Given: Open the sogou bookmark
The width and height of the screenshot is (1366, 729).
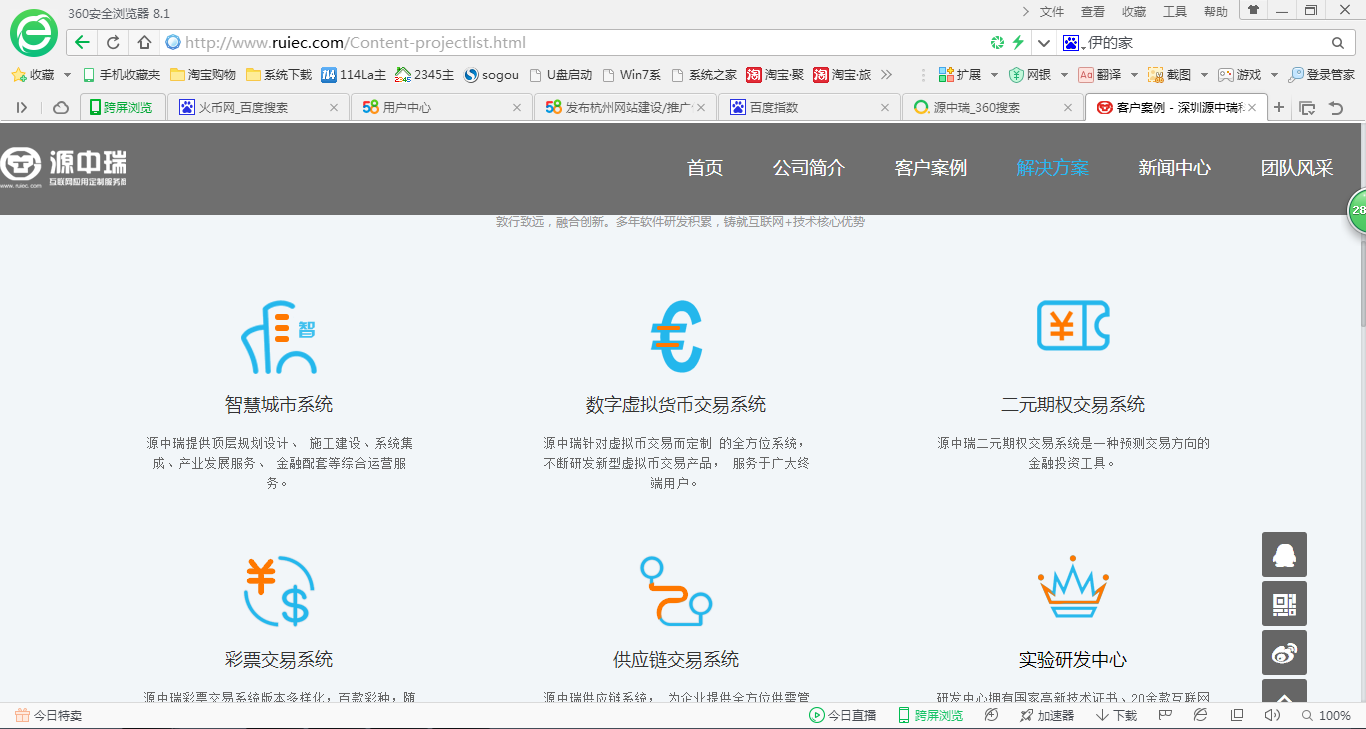Looking at the screenshot, I should [x=491, y=75].
